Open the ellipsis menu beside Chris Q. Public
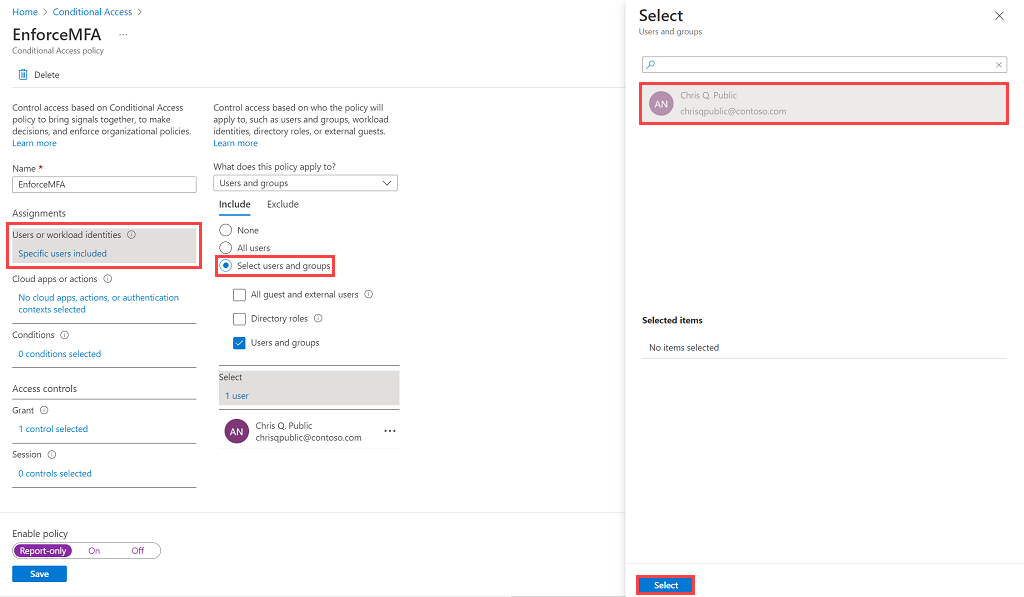 [390, 430]
